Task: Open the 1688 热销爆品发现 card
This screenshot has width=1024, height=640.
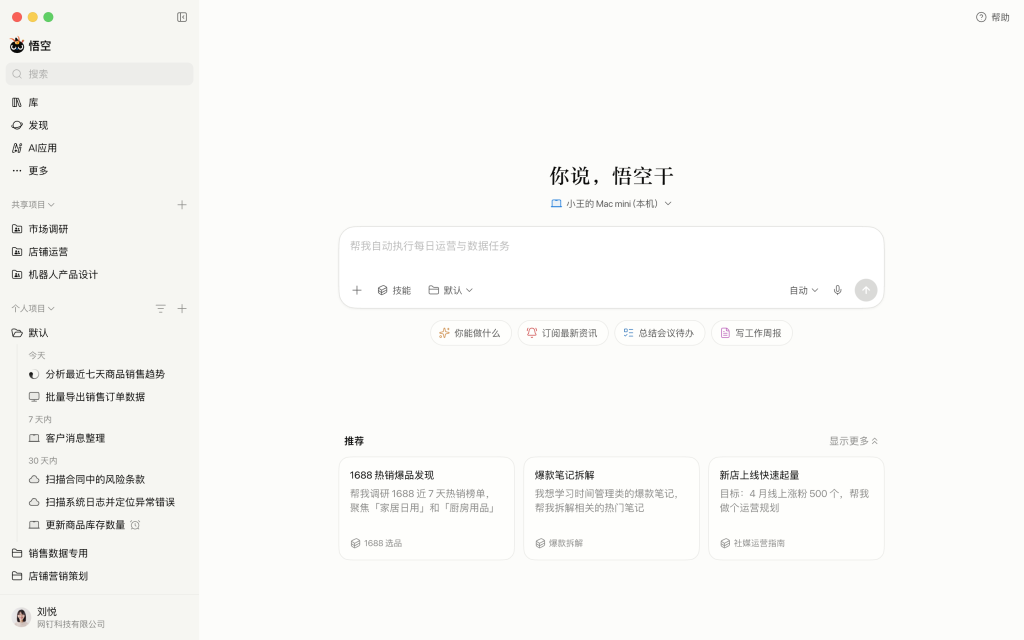Action: (426, 509)
